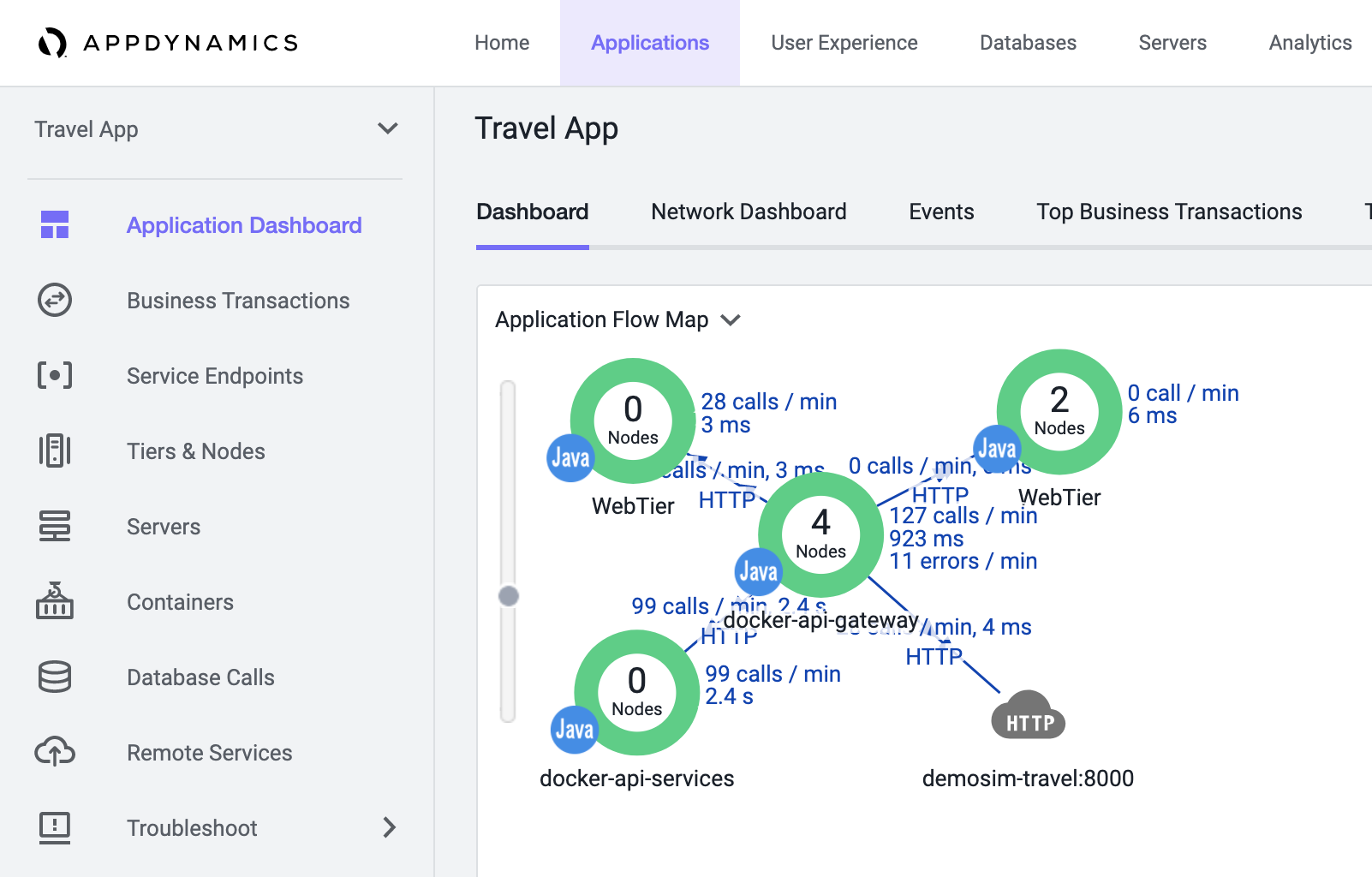Open Service Endpoints in sidebar
The image size is (1372, 877).
[215, 376]
